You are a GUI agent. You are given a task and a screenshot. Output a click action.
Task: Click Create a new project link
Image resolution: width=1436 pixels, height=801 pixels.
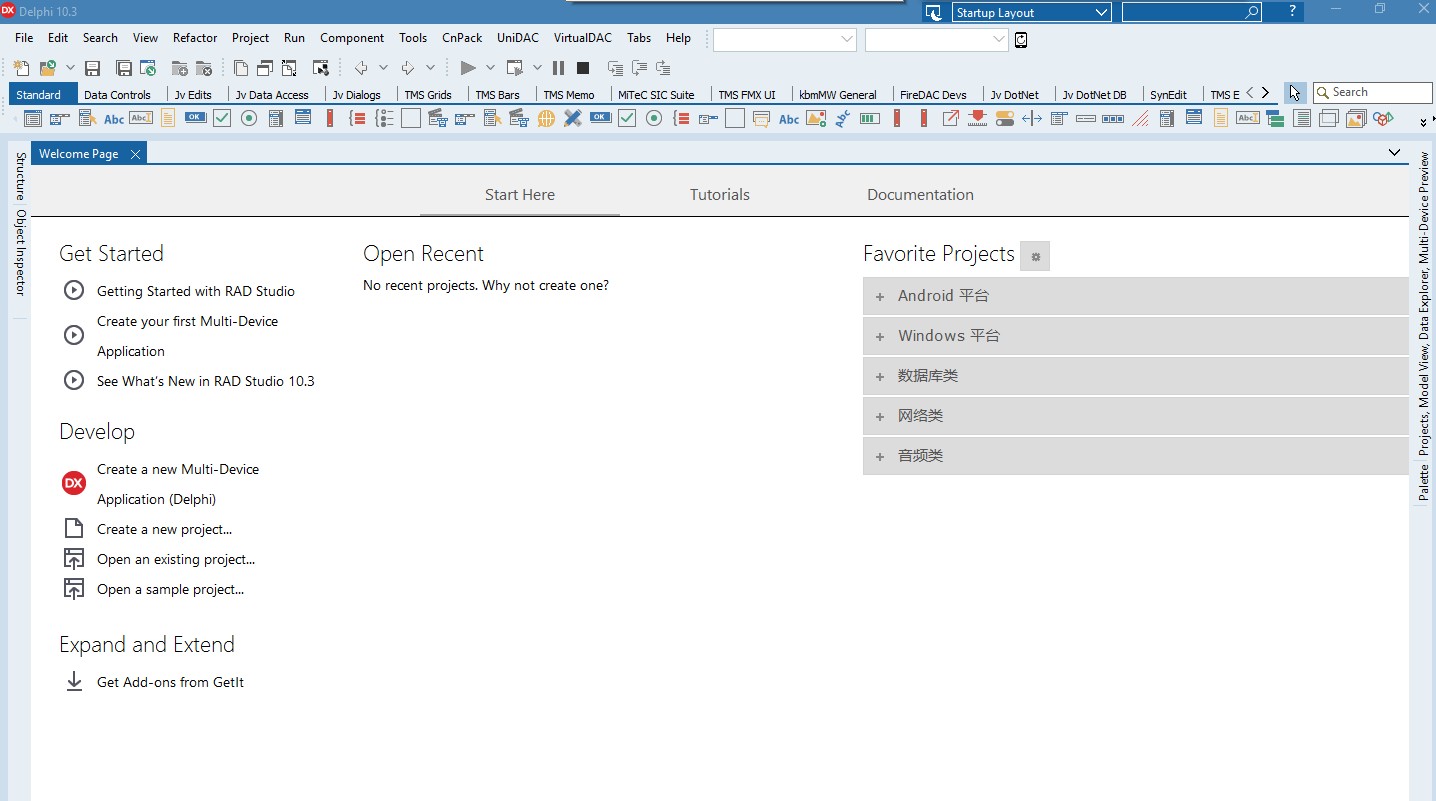click(x=164, y=529)
